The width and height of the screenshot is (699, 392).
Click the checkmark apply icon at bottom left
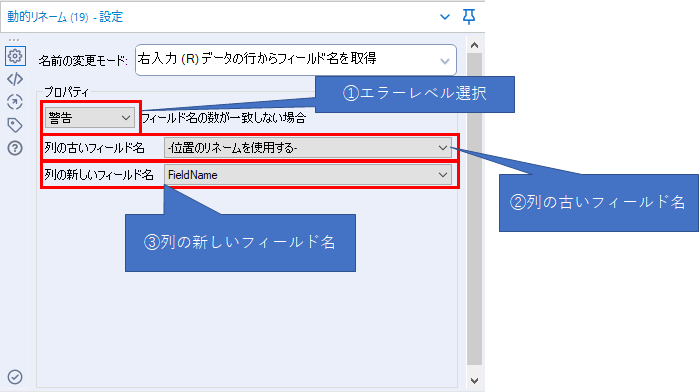pos(15,377)
